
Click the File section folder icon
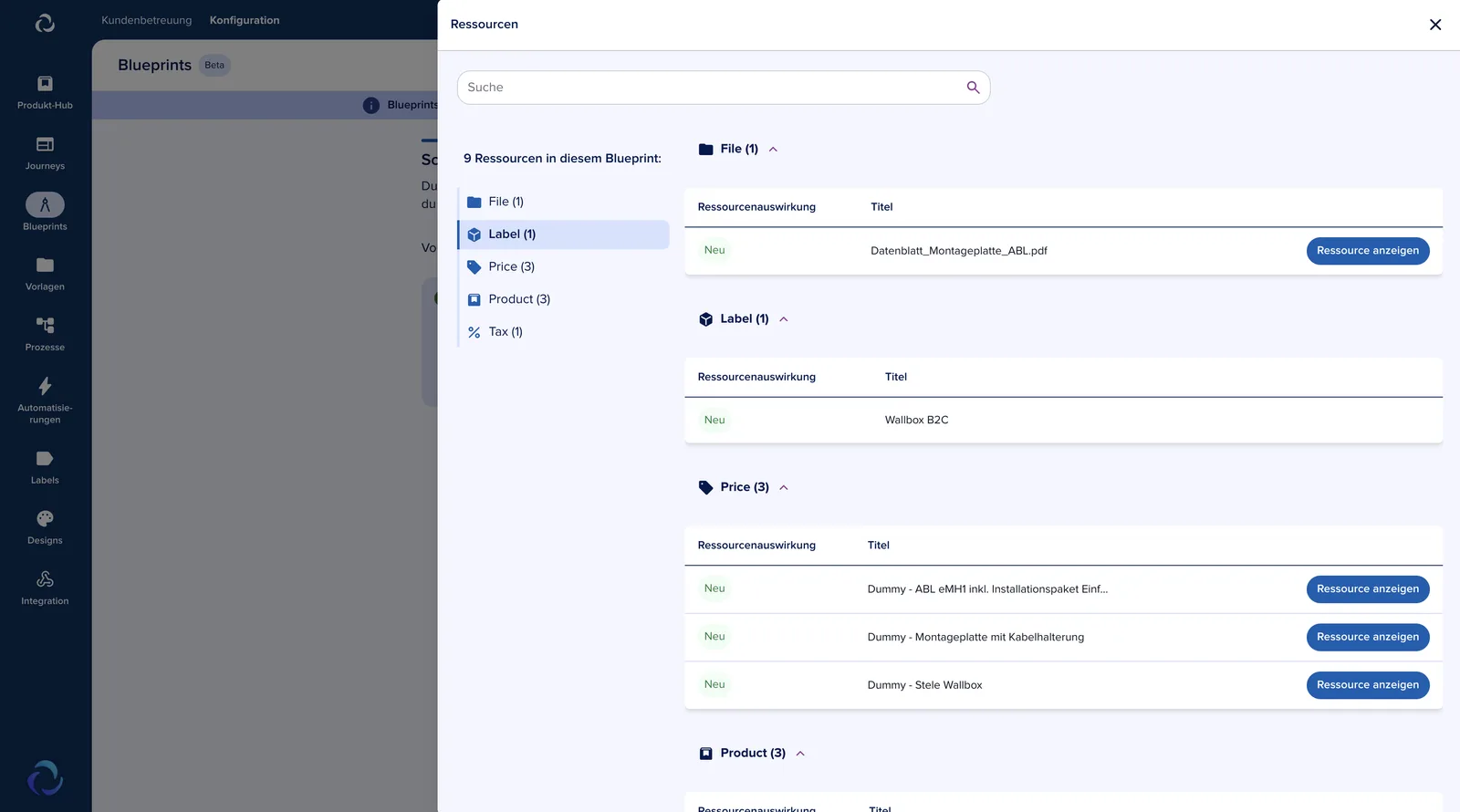pos(705,149)
